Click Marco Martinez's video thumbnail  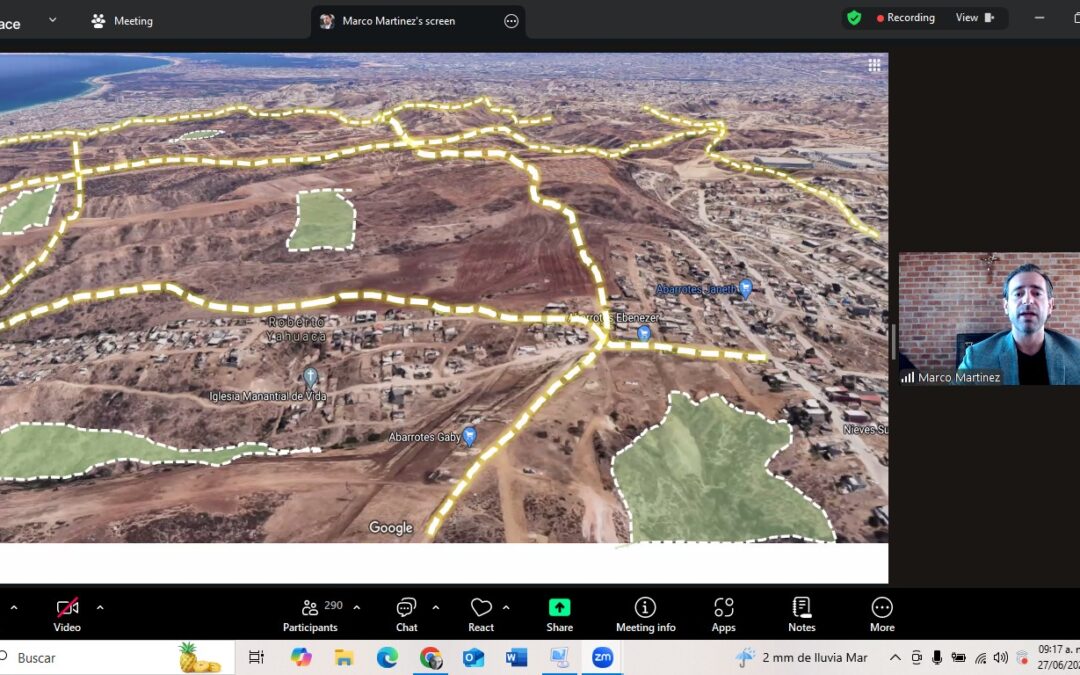(x=988, y=318)
